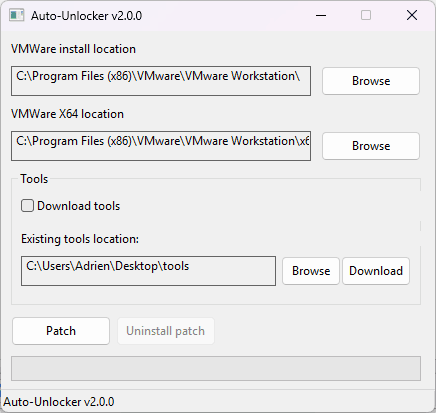The height and width of the screenshot is (413, 436).
Task: Focus the existing tools location field
Action: pyautogui.click(x=148, y=271)
